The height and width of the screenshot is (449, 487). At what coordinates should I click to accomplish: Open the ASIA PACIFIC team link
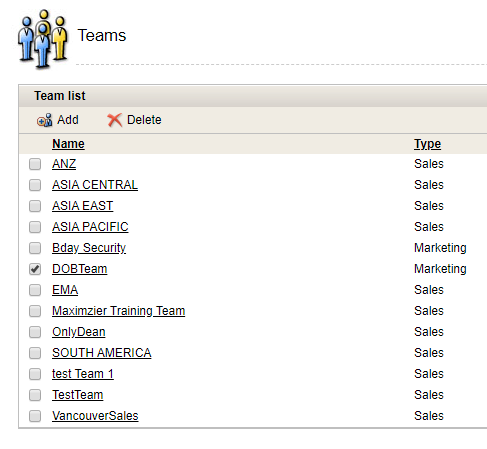(x=90, y=227)
